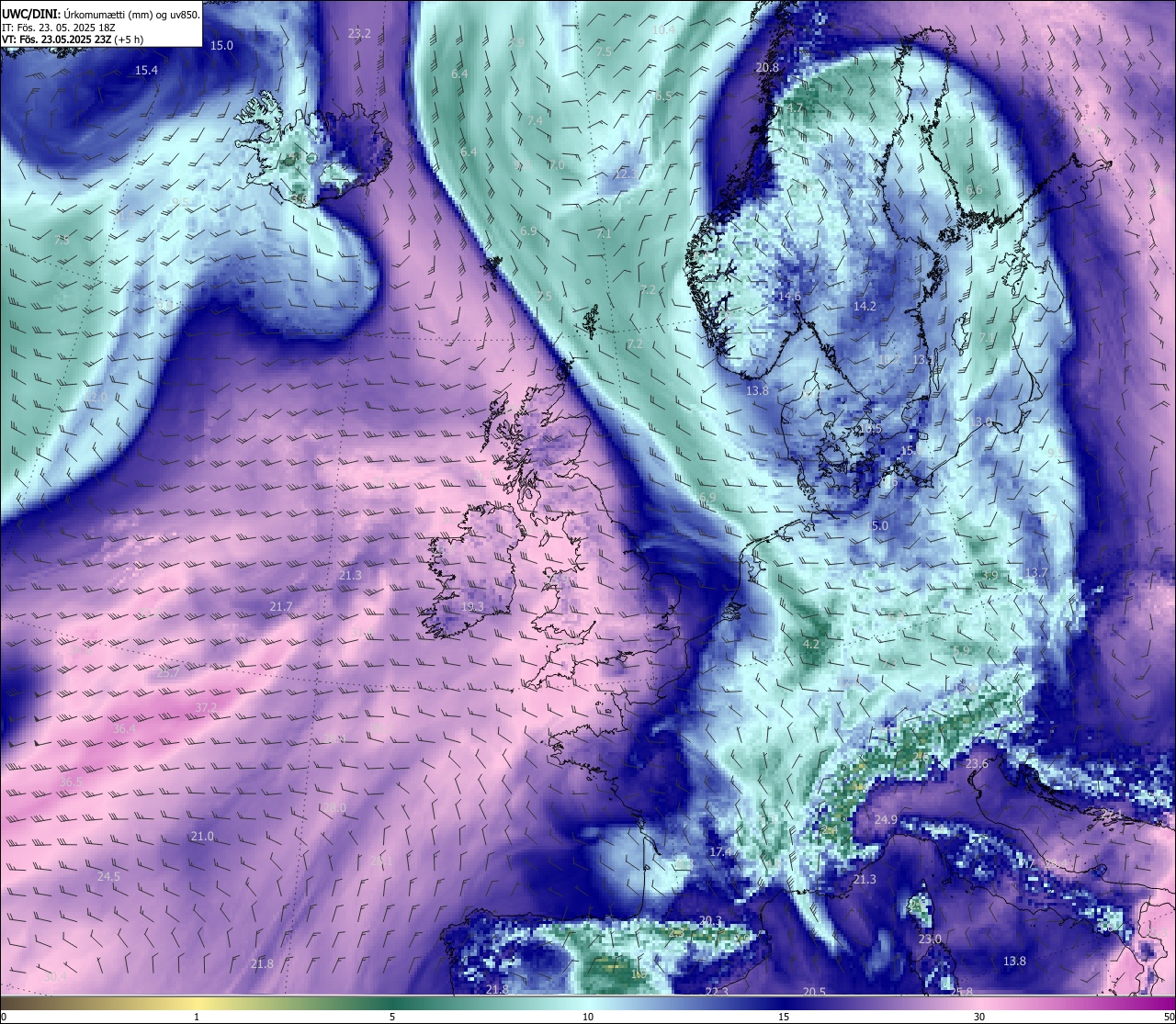Click the 23.2 value label on the map
Screen dimensions: 1176x1024
(359, 33)
